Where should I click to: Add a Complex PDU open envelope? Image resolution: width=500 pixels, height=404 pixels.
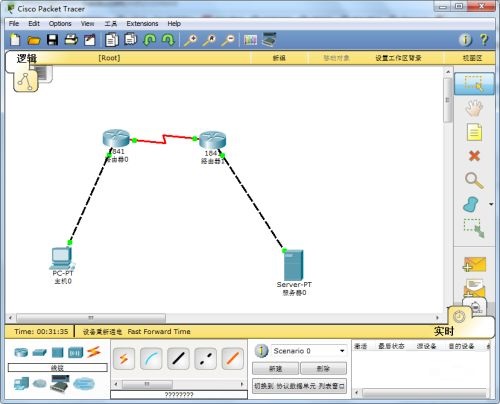[474, 288]
